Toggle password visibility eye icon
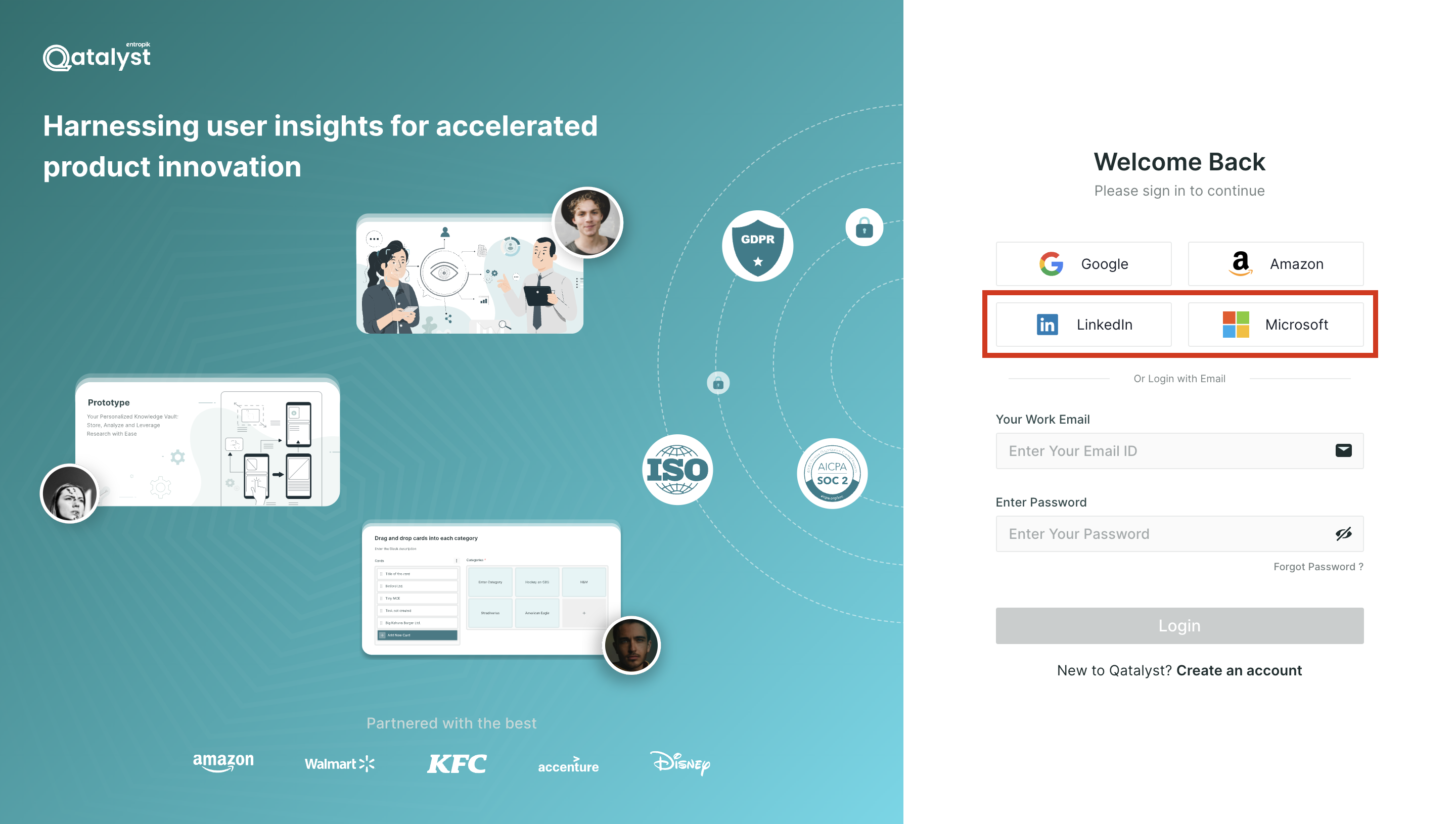The width and height of the screenshot is (1456, 824). point(1343,533)
